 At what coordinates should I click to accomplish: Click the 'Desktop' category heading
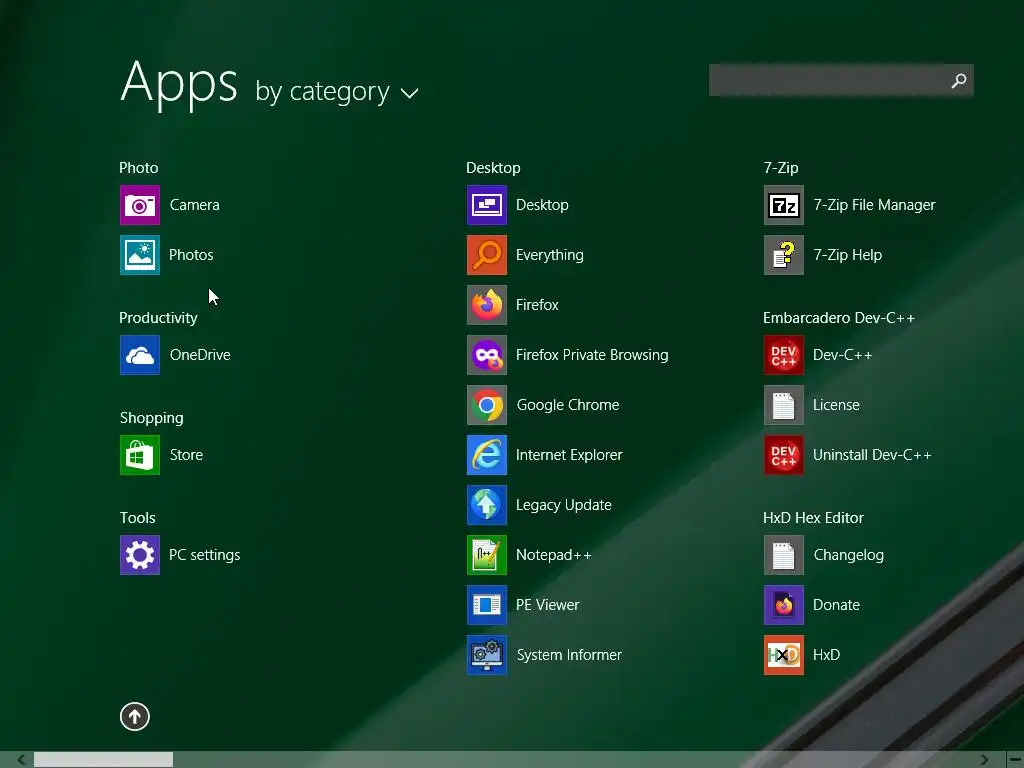[x=493, y=168]
